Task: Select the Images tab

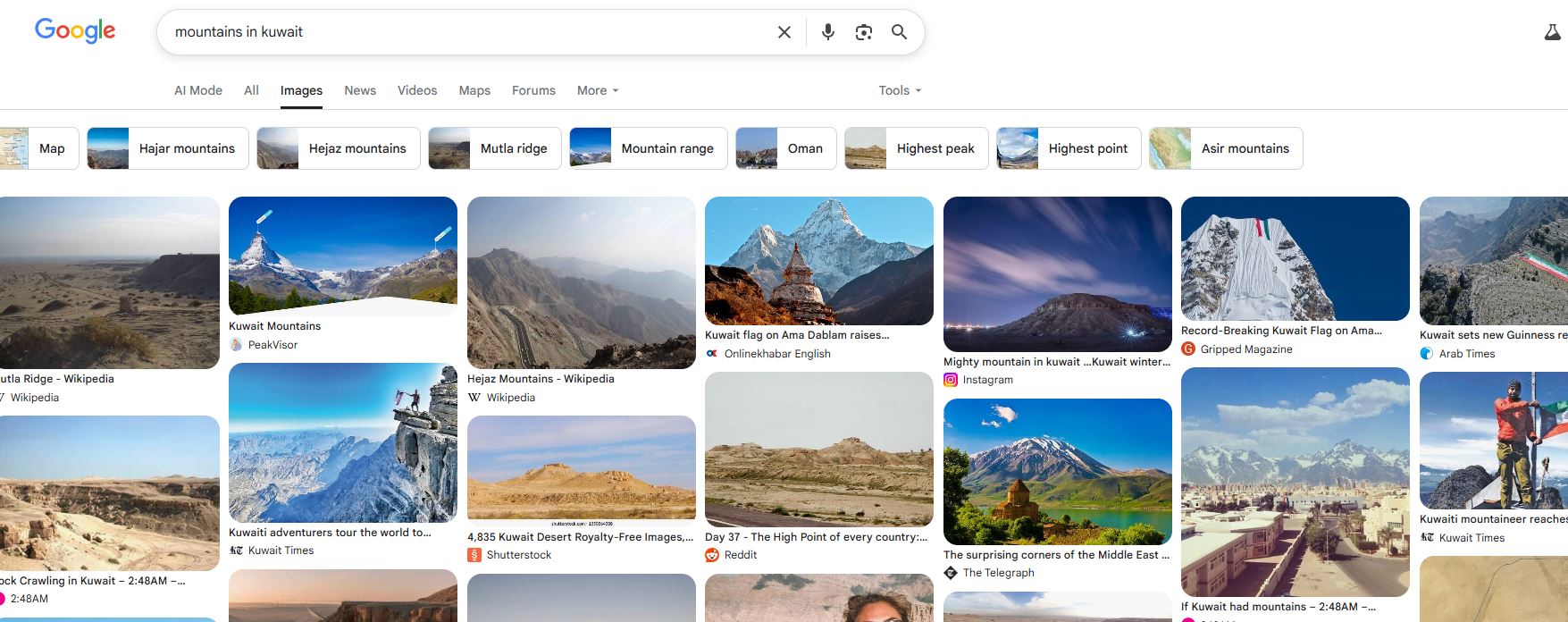Action: (301, 90)
